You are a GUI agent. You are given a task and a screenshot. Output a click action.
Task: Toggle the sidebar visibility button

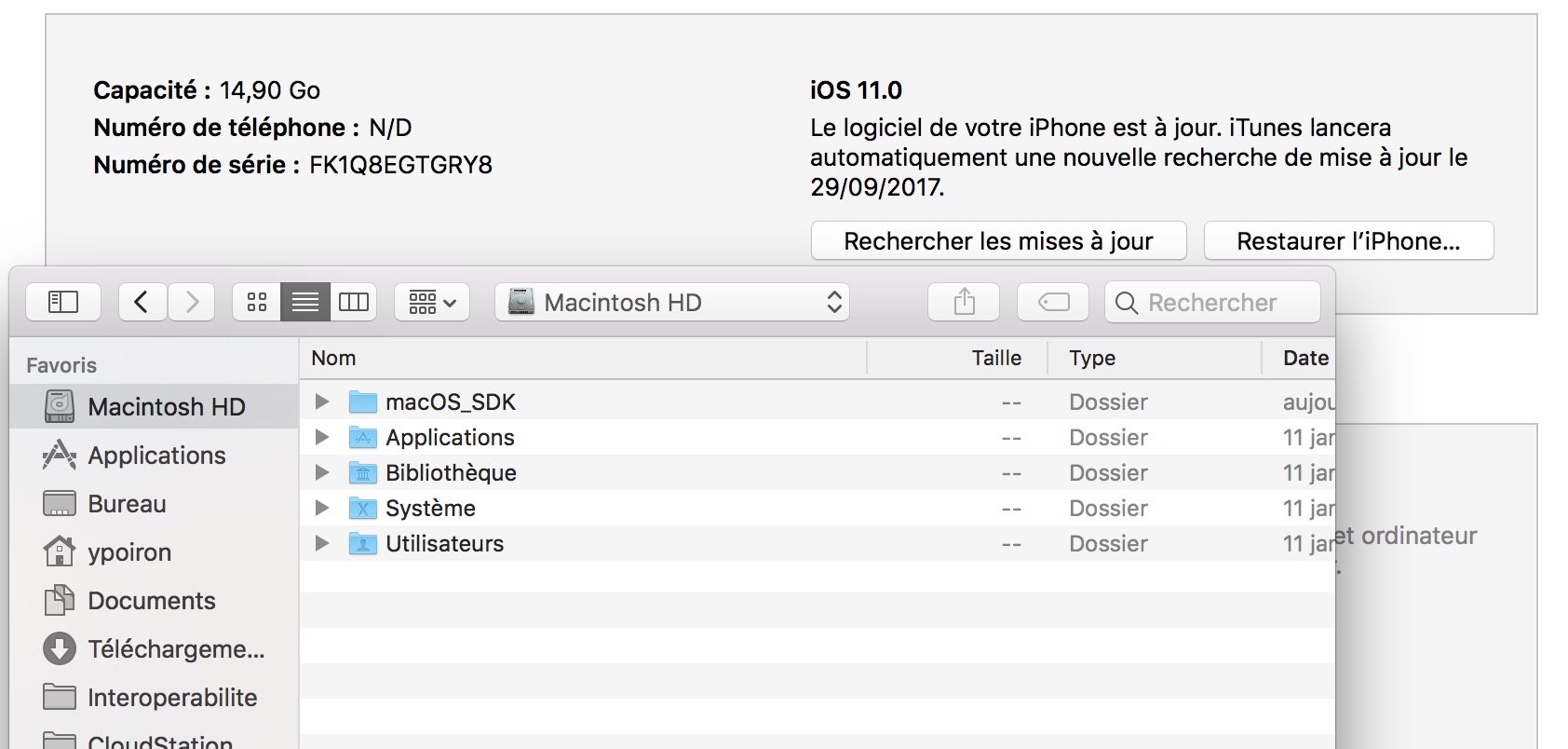pos(62,302)
